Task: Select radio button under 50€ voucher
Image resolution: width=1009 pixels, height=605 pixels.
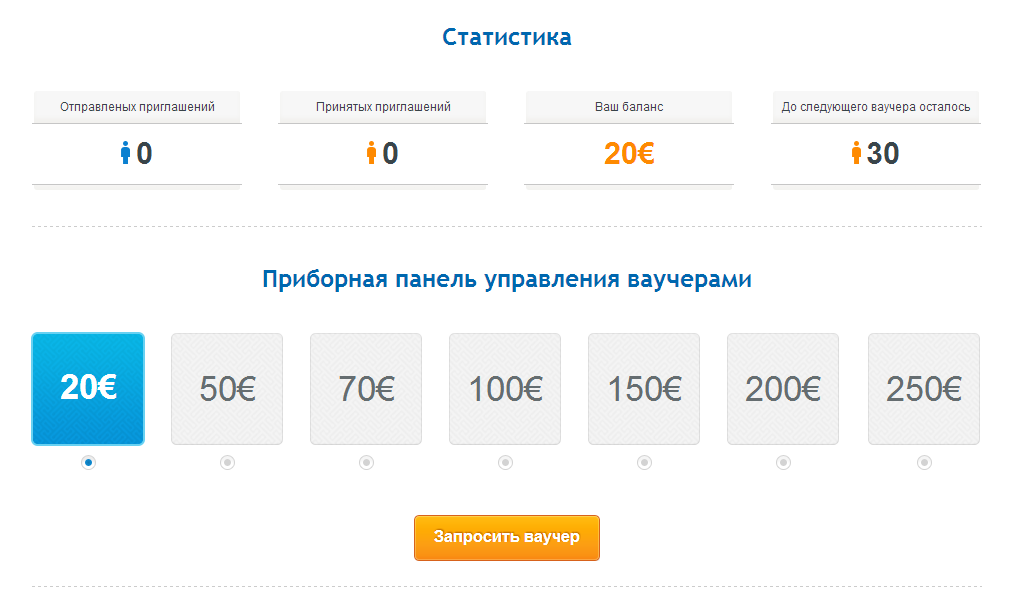Action: [x=227, y=462]
